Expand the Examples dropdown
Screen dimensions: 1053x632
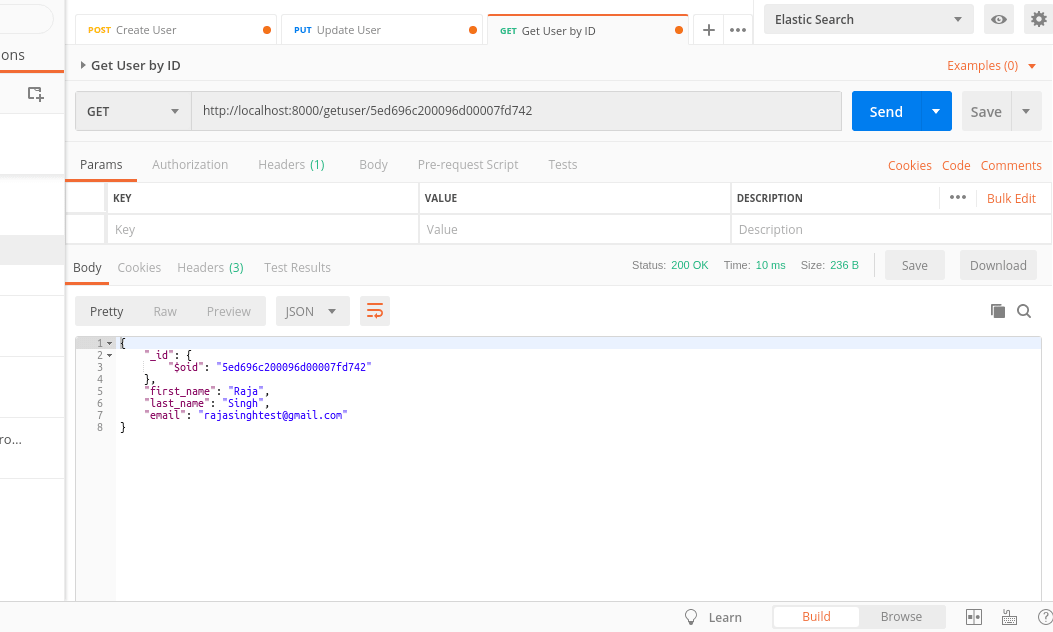(x=990, y=65)
